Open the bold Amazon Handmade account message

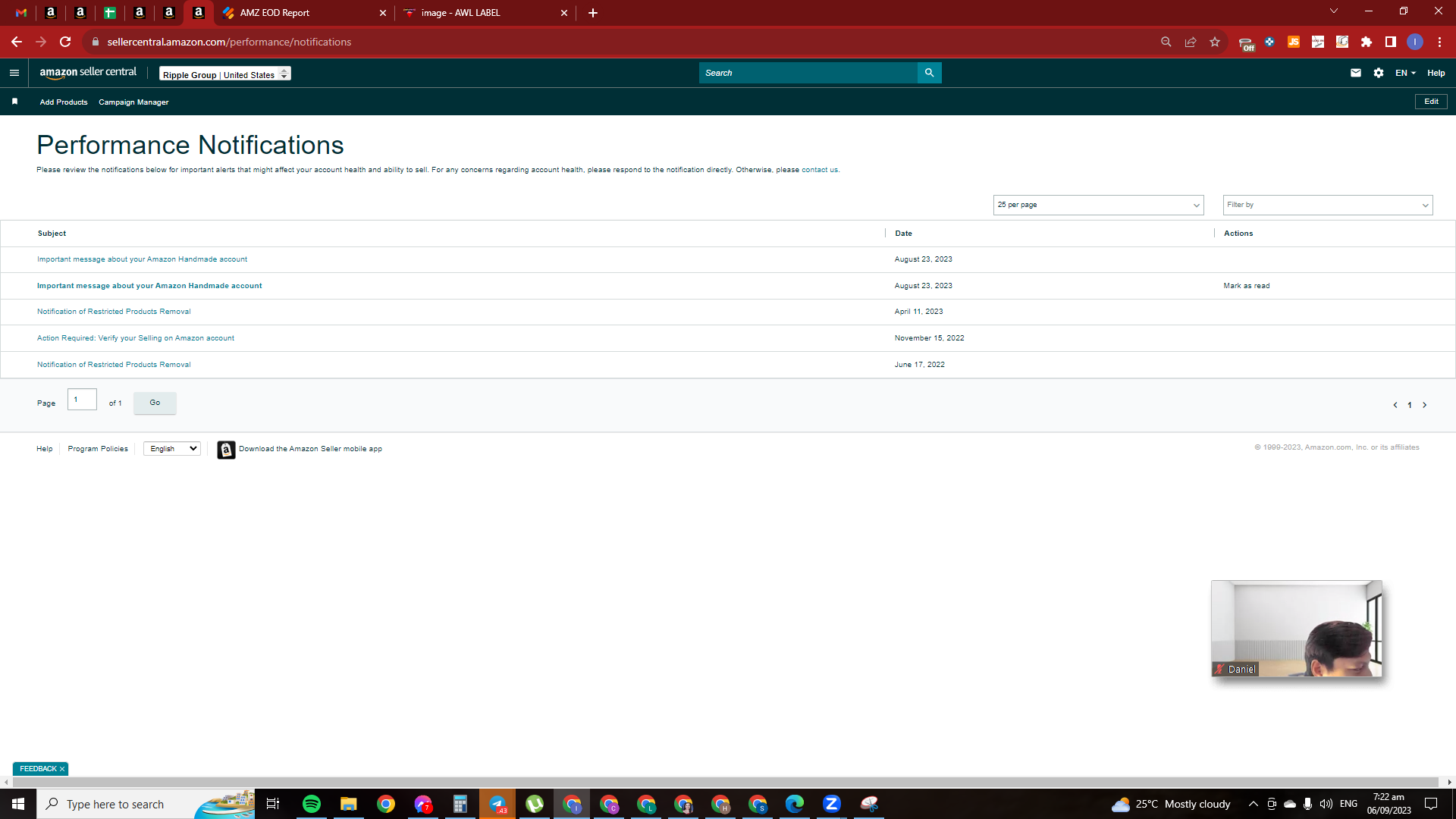(x=149, y=286)
